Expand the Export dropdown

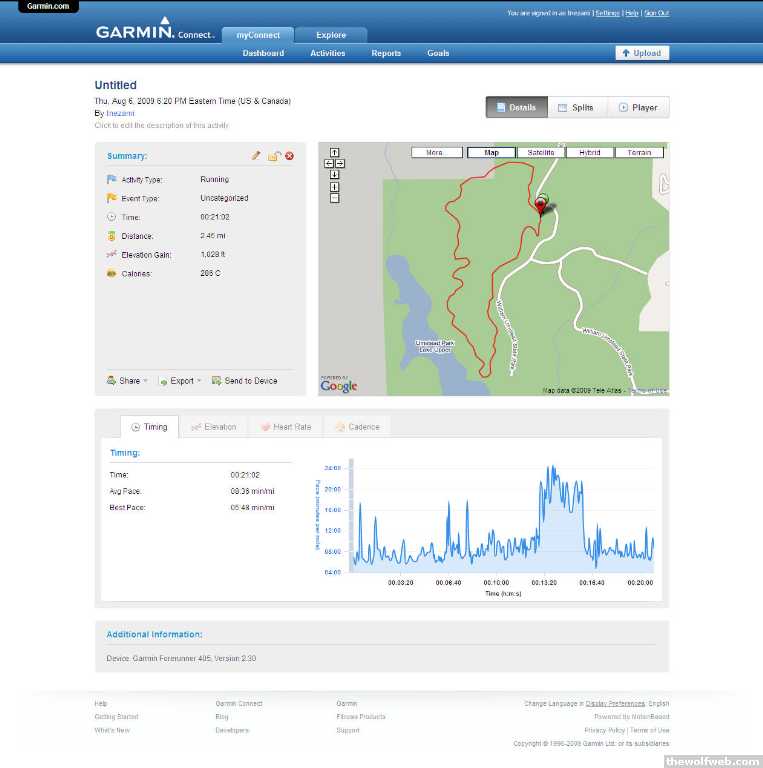pos(180,381)
